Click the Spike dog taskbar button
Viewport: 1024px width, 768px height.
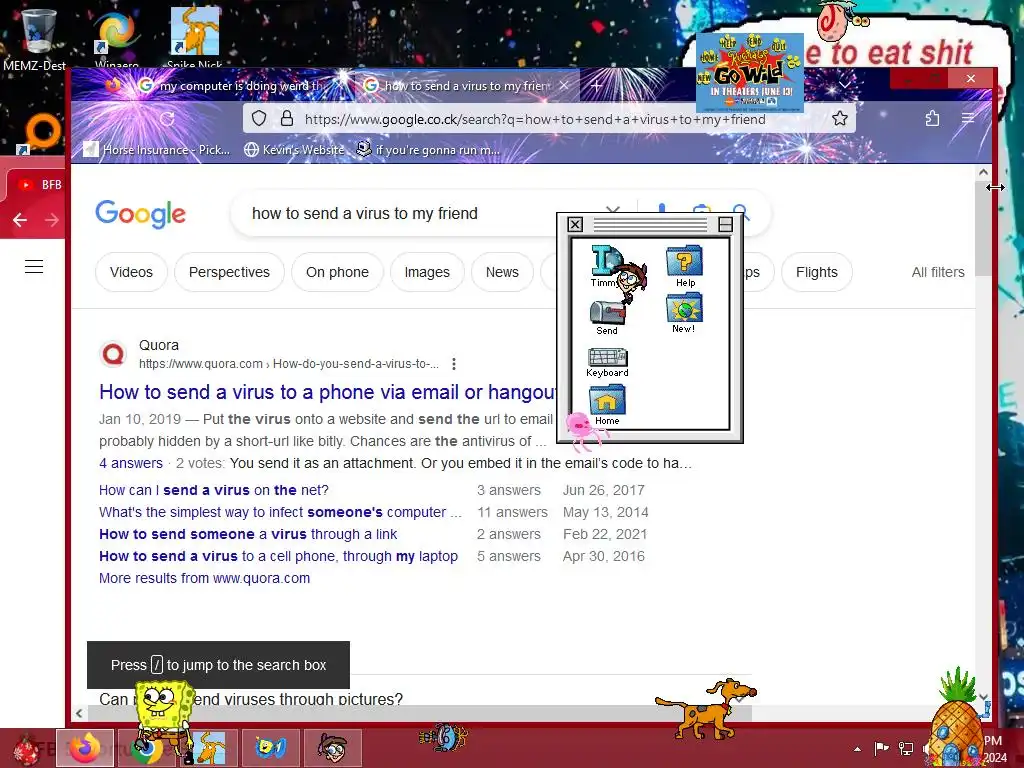click(x=211, y=748)
